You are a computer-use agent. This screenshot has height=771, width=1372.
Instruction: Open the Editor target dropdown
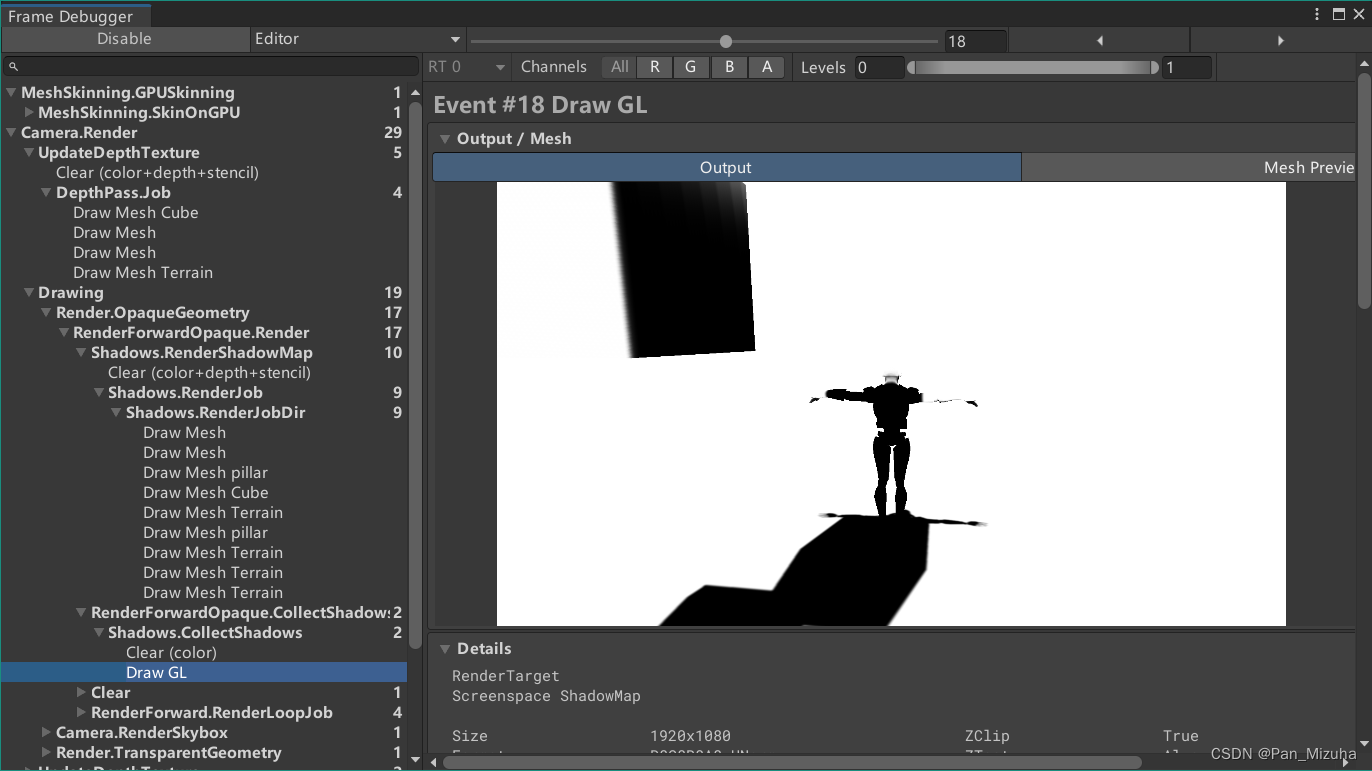[x=358, y=38]
